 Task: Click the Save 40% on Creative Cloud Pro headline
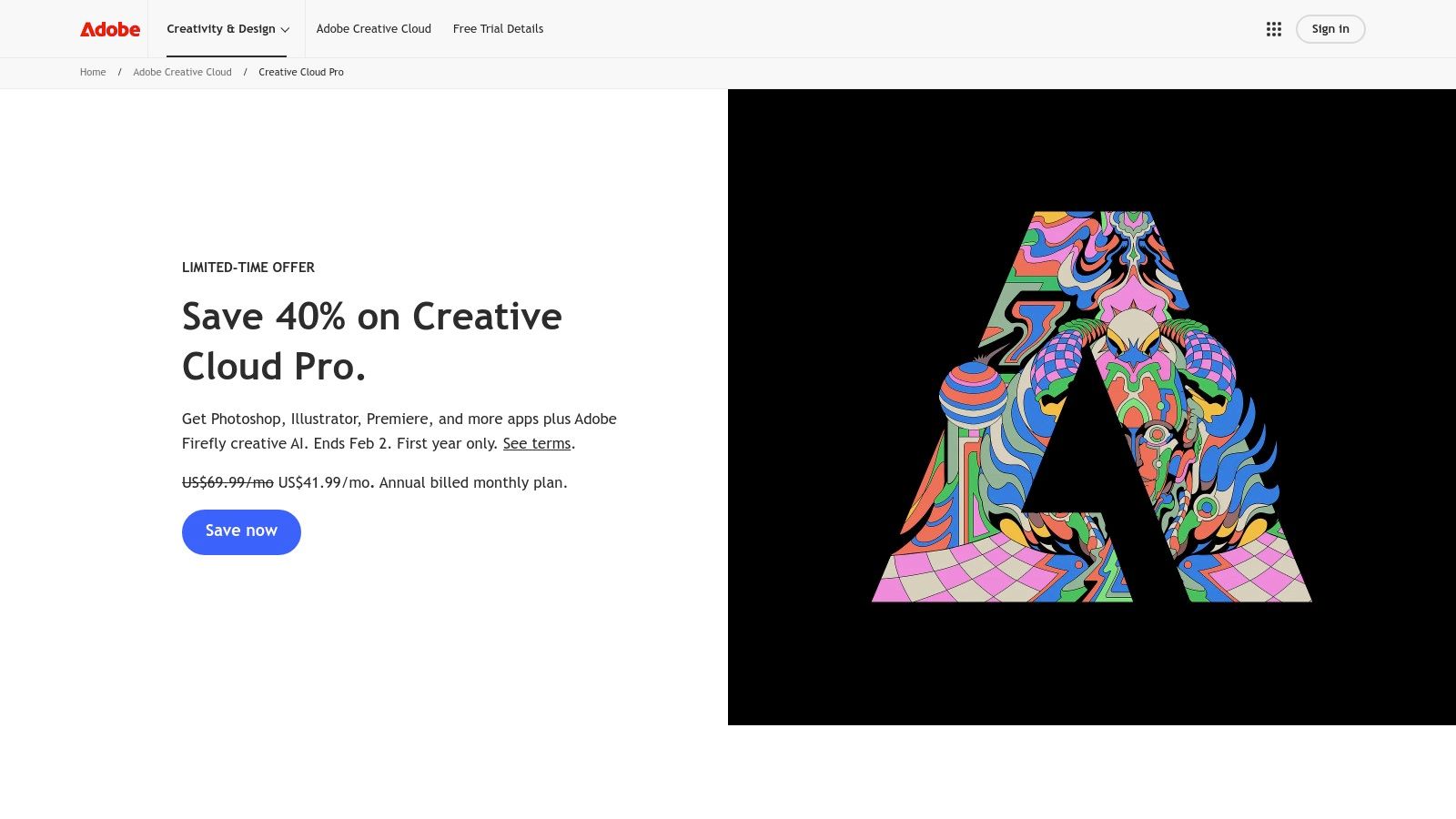click(x=372, y=341)
